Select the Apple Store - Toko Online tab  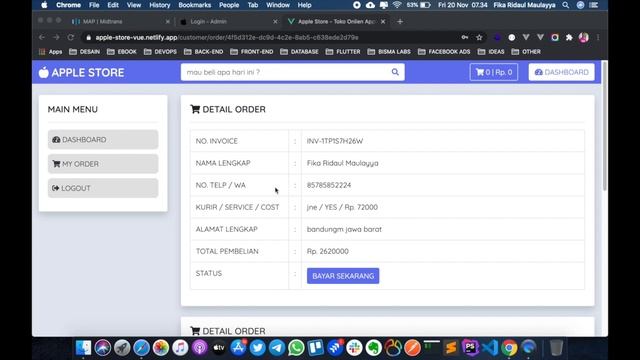pos(336,22)
